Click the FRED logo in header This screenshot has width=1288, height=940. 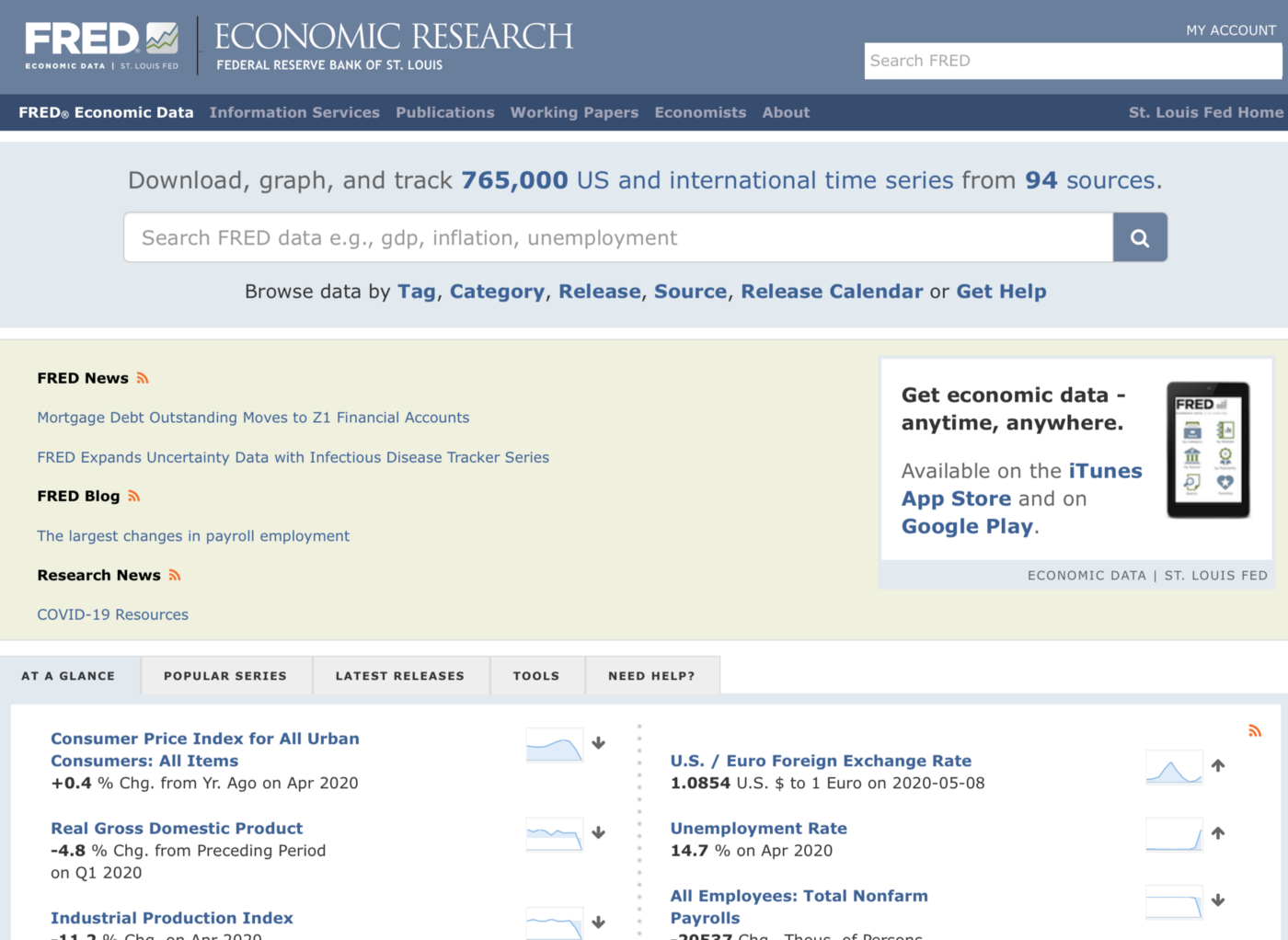click(101, 46)
